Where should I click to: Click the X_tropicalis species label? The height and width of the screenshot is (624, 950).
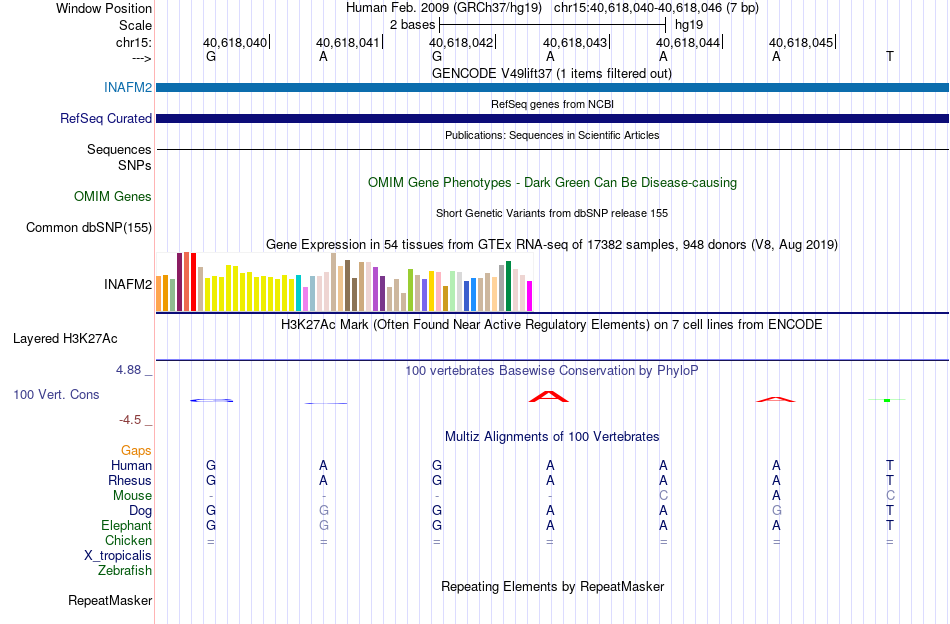[118, 556]
